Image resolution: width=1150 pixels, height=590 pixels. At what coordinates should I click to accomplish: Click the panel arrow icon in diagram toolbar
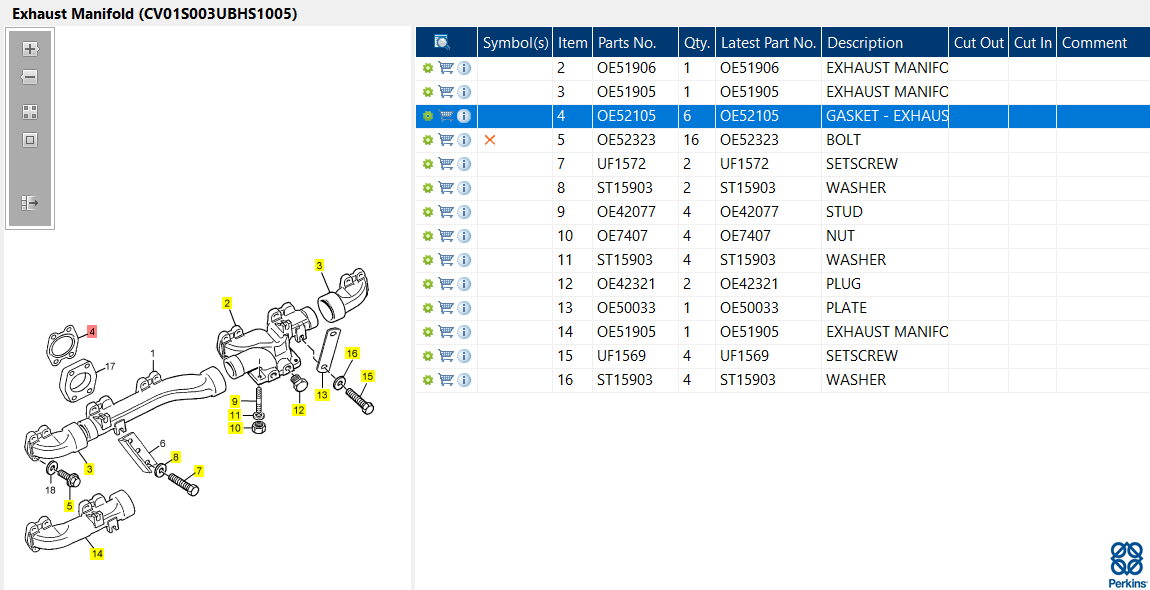29,203
